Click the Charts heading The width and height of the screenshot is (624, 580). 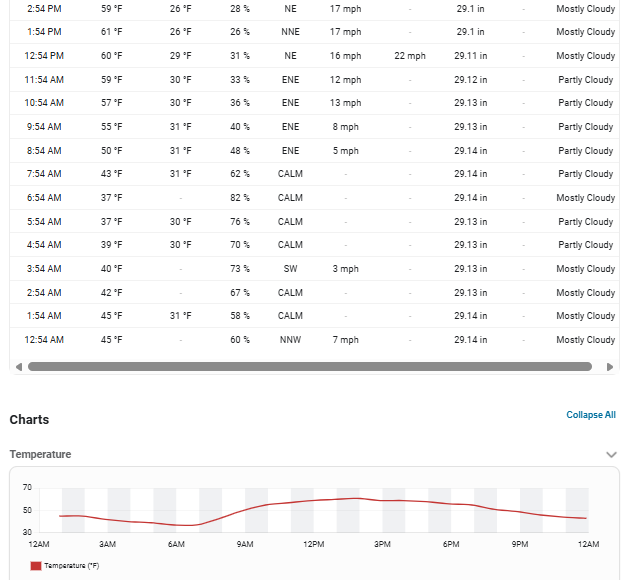click(x=29, y=420)
